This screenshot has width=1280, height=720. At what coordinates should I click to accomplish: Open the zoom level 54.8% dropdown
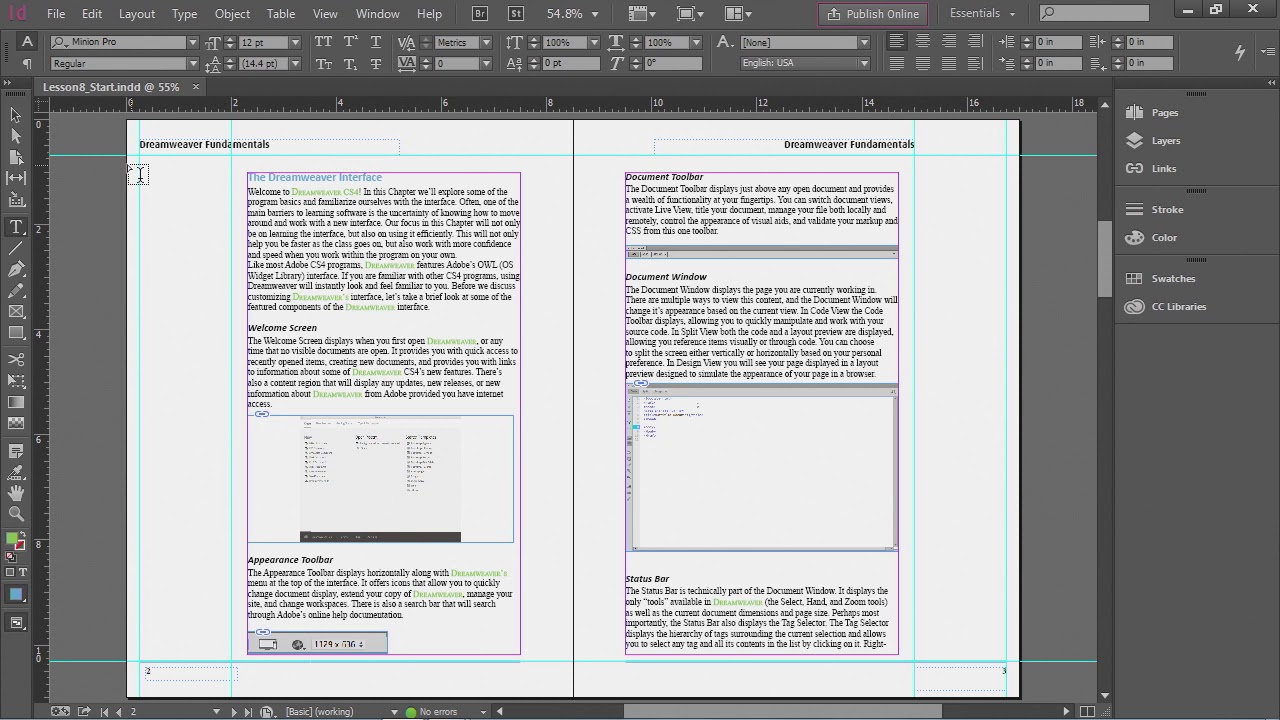[595, 14]
